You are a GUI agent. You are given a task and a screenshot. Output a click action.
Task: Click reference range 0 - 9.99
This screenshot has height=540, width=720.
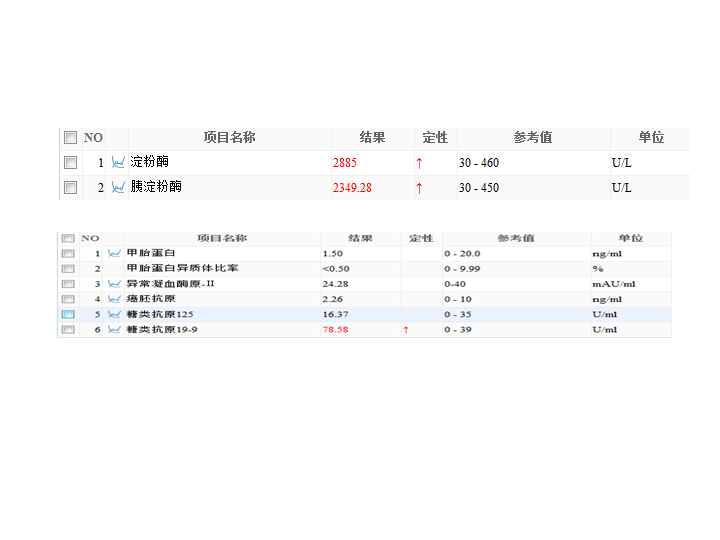pos(462,269)
